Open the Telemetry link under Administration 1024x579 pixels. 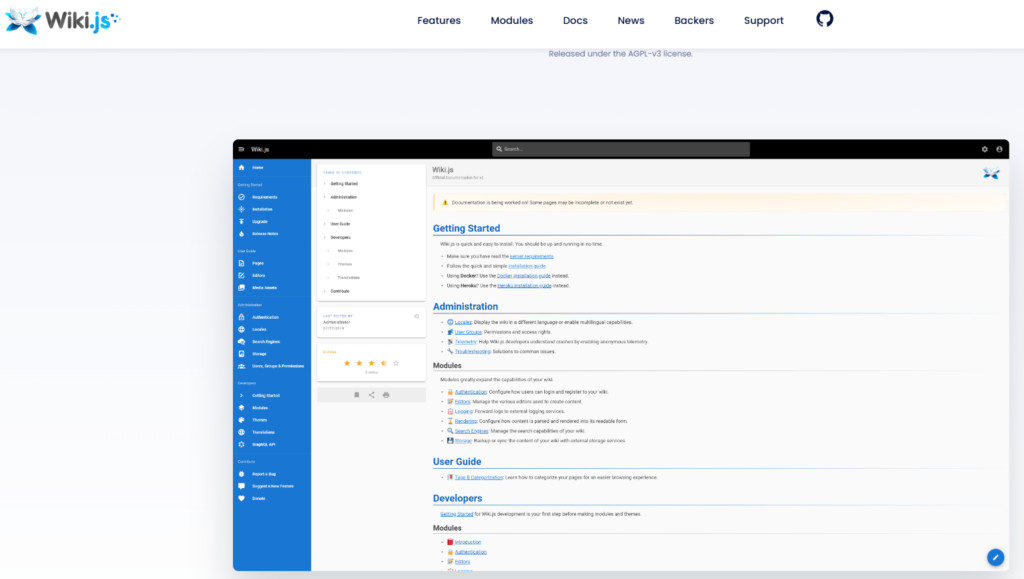466,342
